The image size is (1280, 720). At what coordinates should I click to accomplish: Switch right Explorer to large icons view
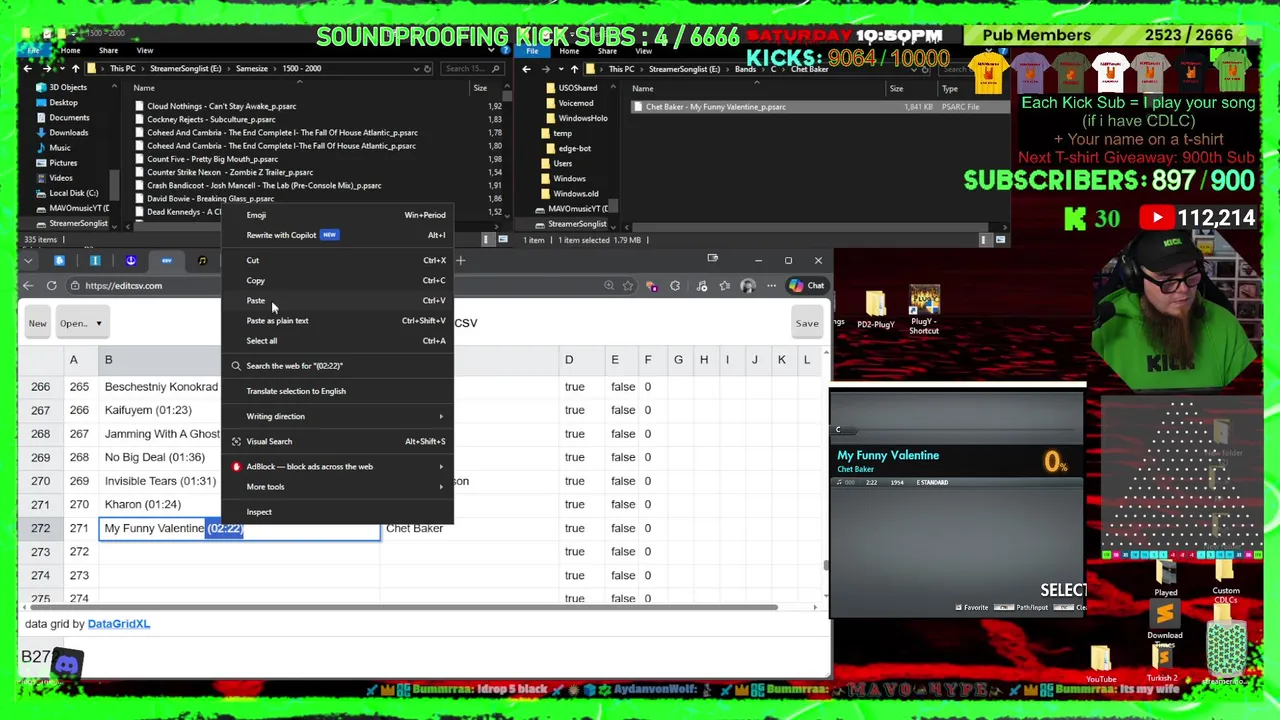[x=1000, y=240]
